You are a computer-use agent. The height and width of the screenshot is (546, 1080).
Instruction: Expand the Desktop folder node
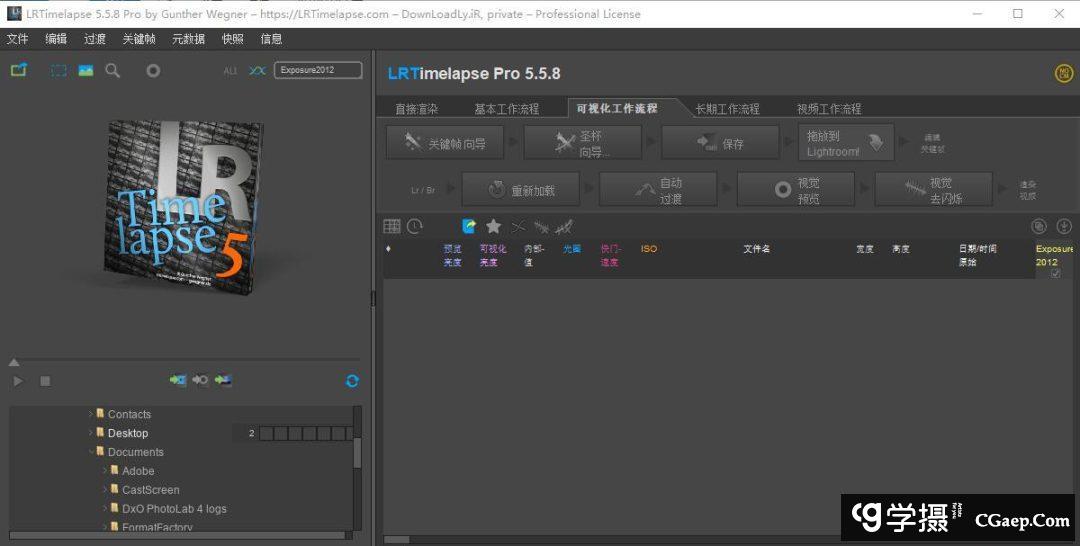coord(90,432)
